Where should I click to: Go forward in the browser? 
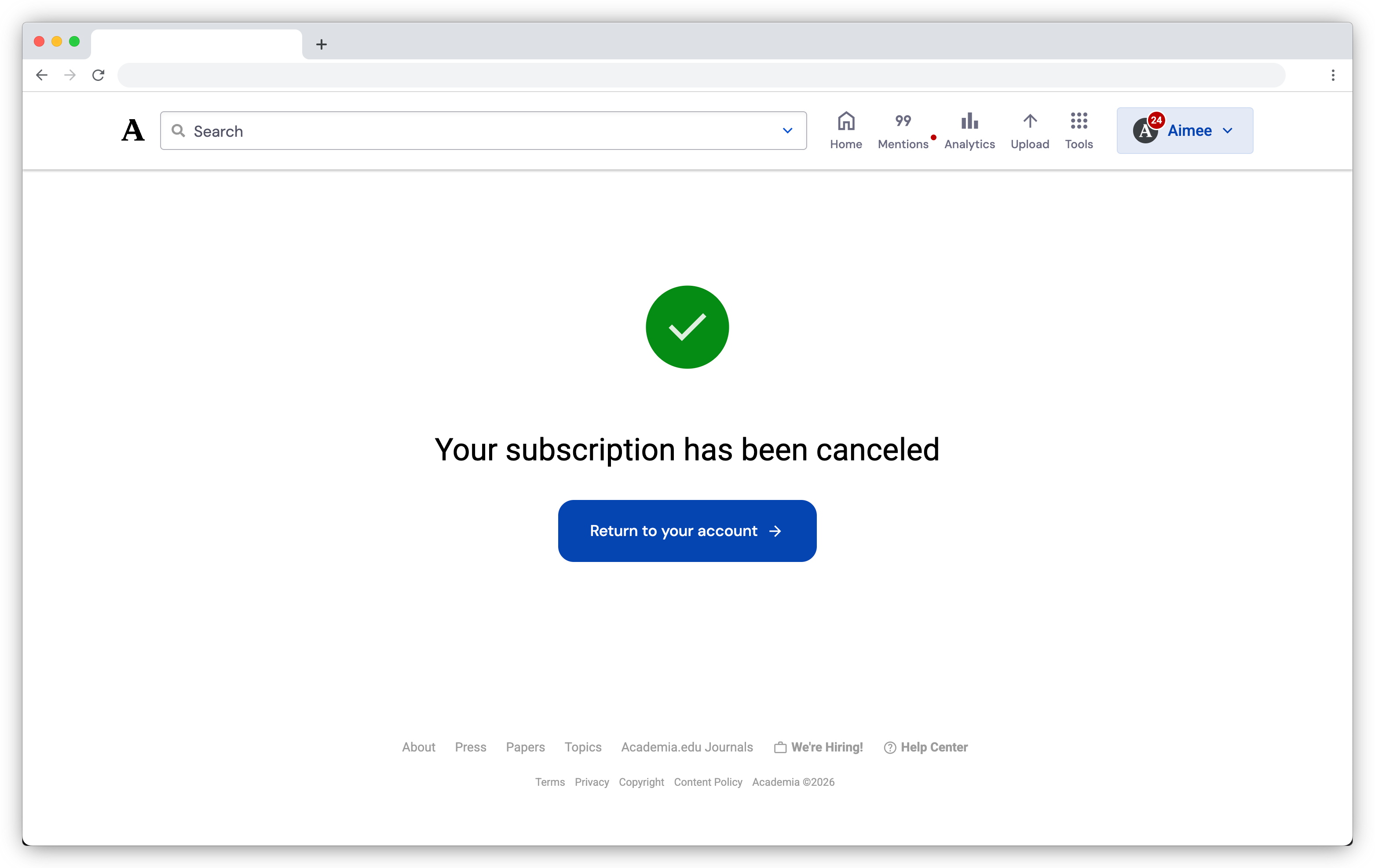(69, 75)
